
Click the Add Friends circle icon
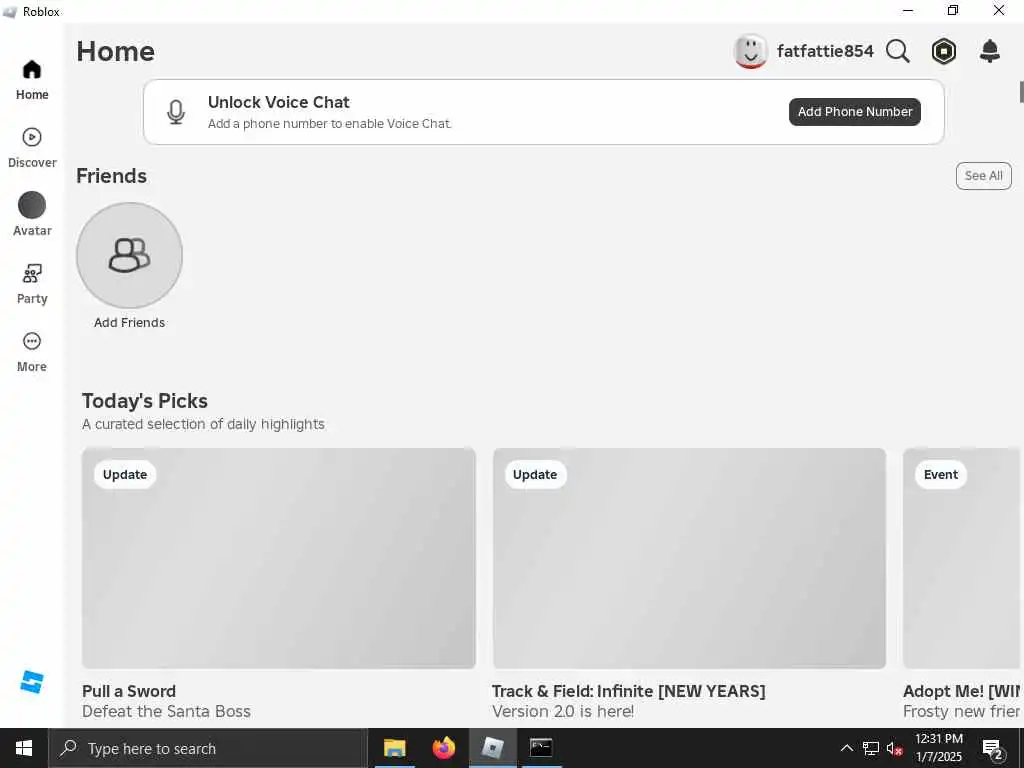coord(129,255)
